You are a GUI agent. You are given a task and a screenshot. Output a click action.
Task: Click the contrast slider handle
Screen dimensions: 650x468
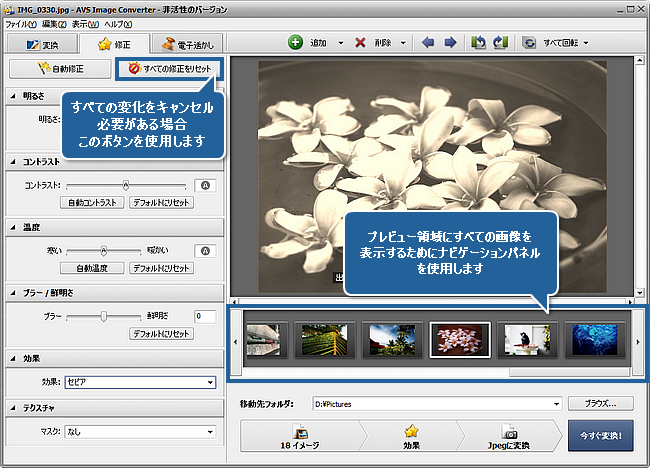coord(126,185)
